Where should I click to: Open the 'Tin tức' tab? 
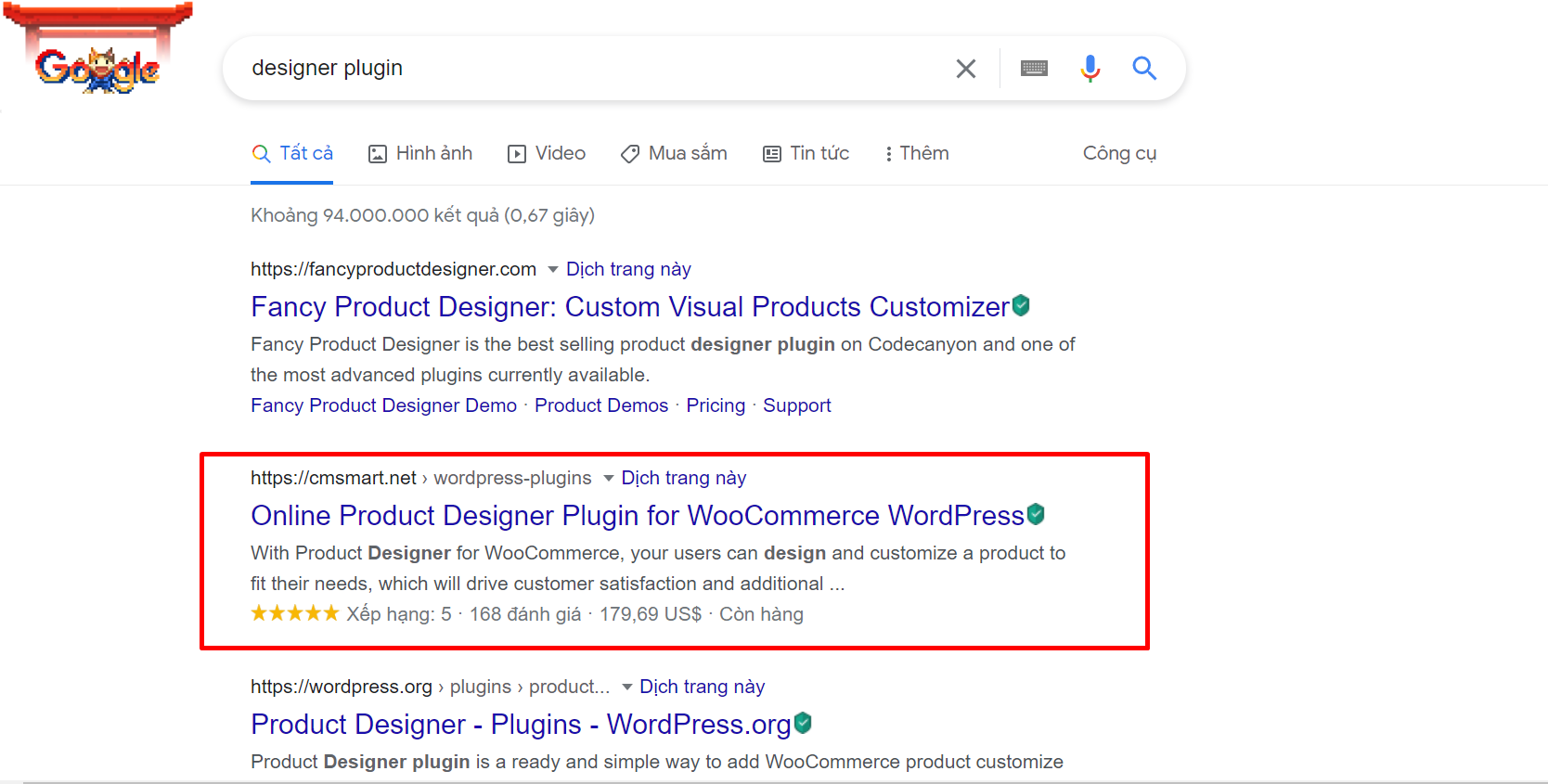[806, 154]
